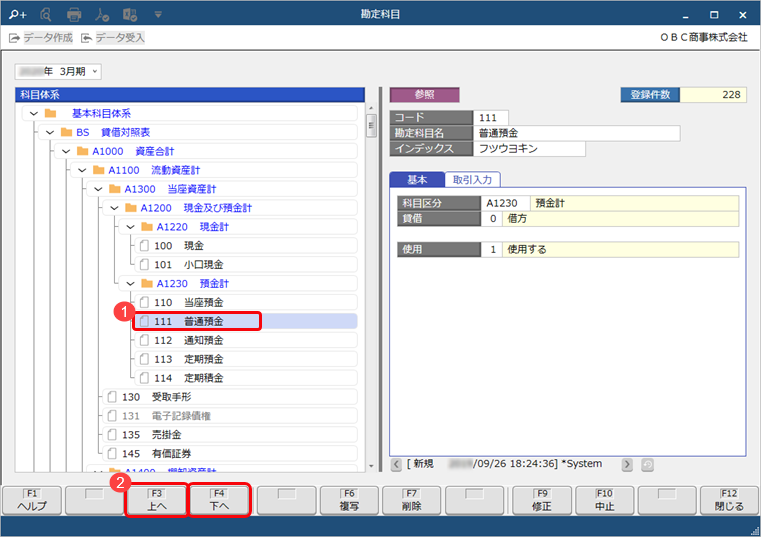Click the F9 修正 button
761x537 pixels.
point(542,500)
